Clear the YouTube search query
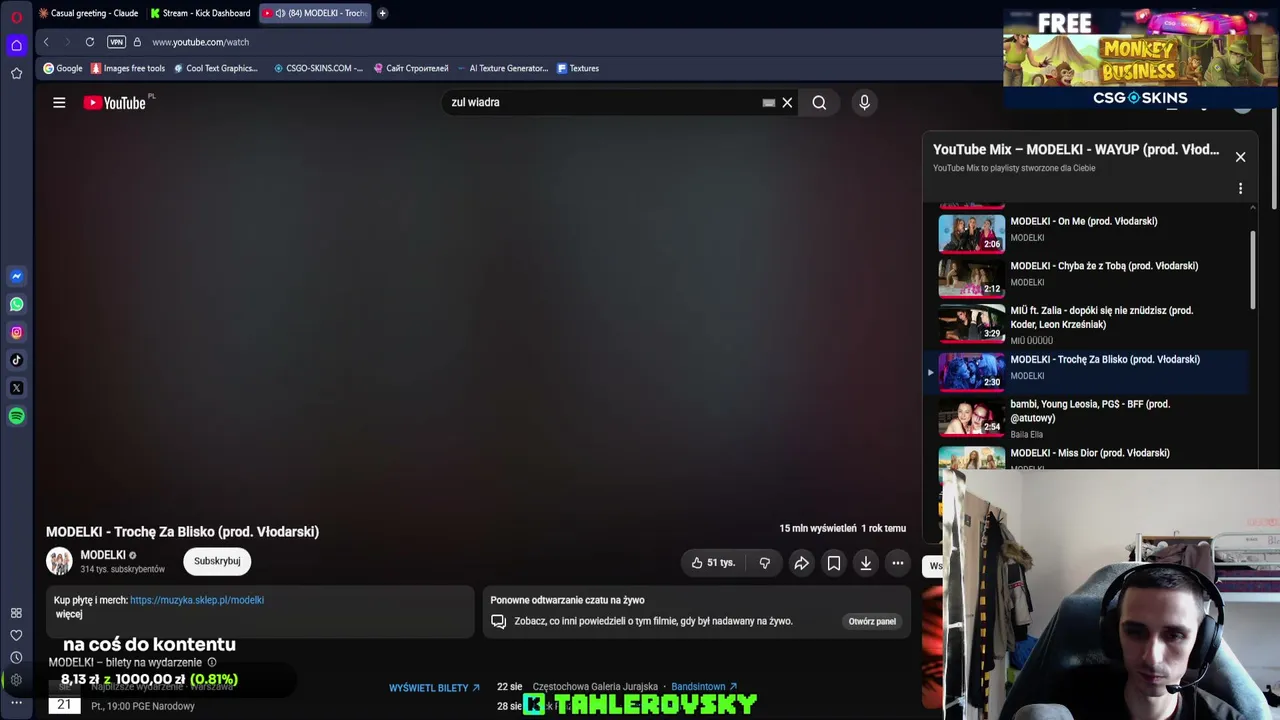The width and height of the screenshot is (1280, 720). (x=787, y=102)
